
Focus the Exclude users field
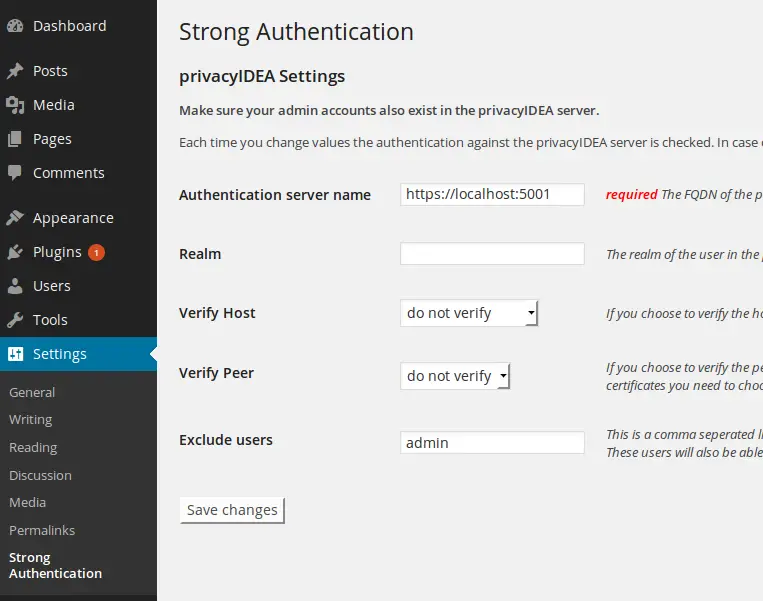pos(492,442)
